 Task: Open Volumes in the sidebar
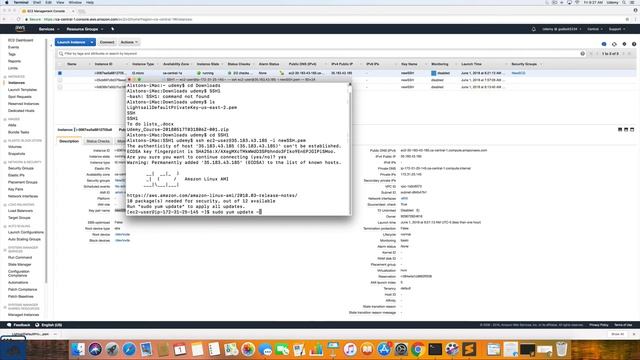click(x=15, y=147)
